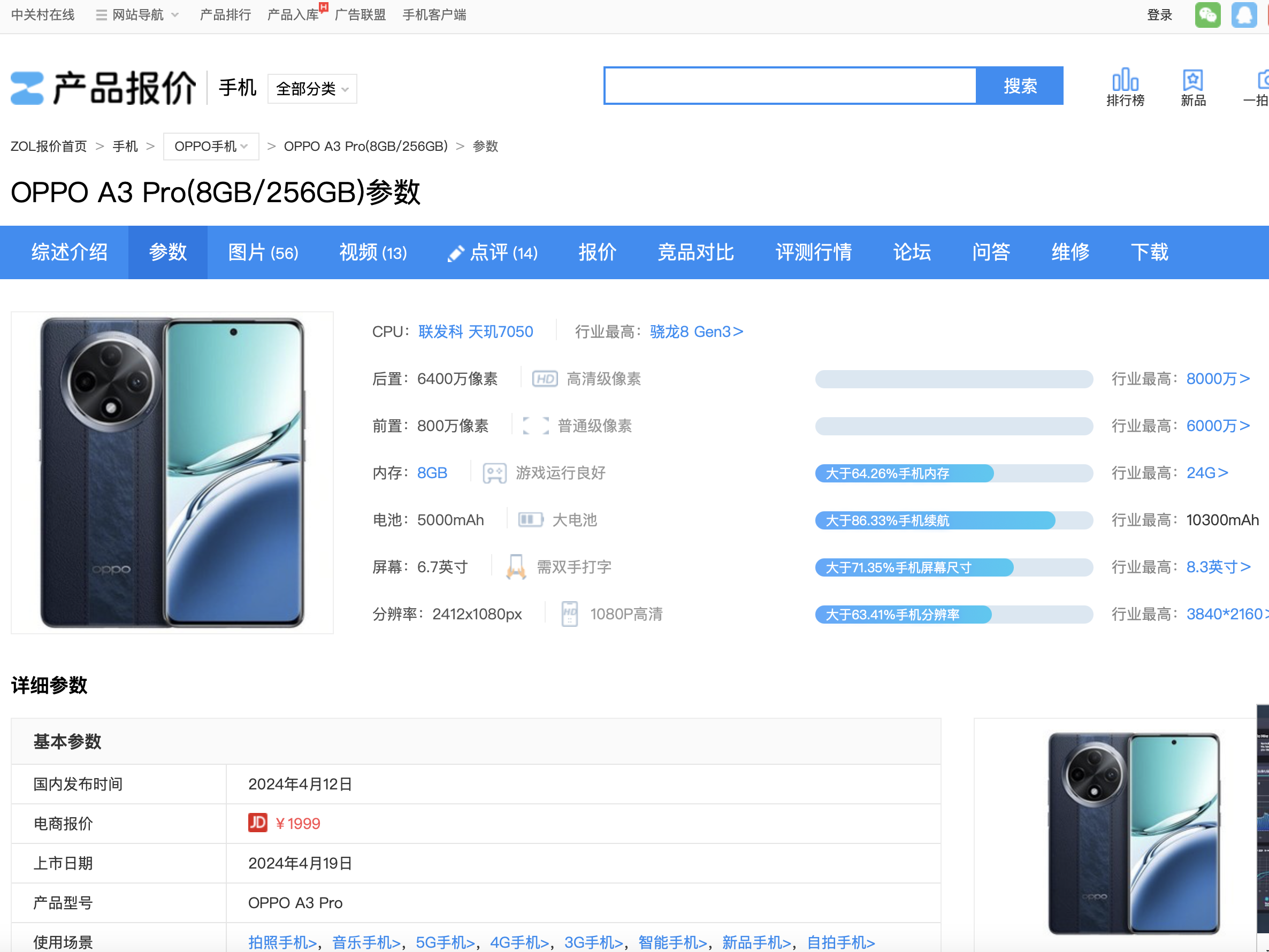
Task: Select the 参数 tab
Action: pyautogui.click(x=168, y=252)
